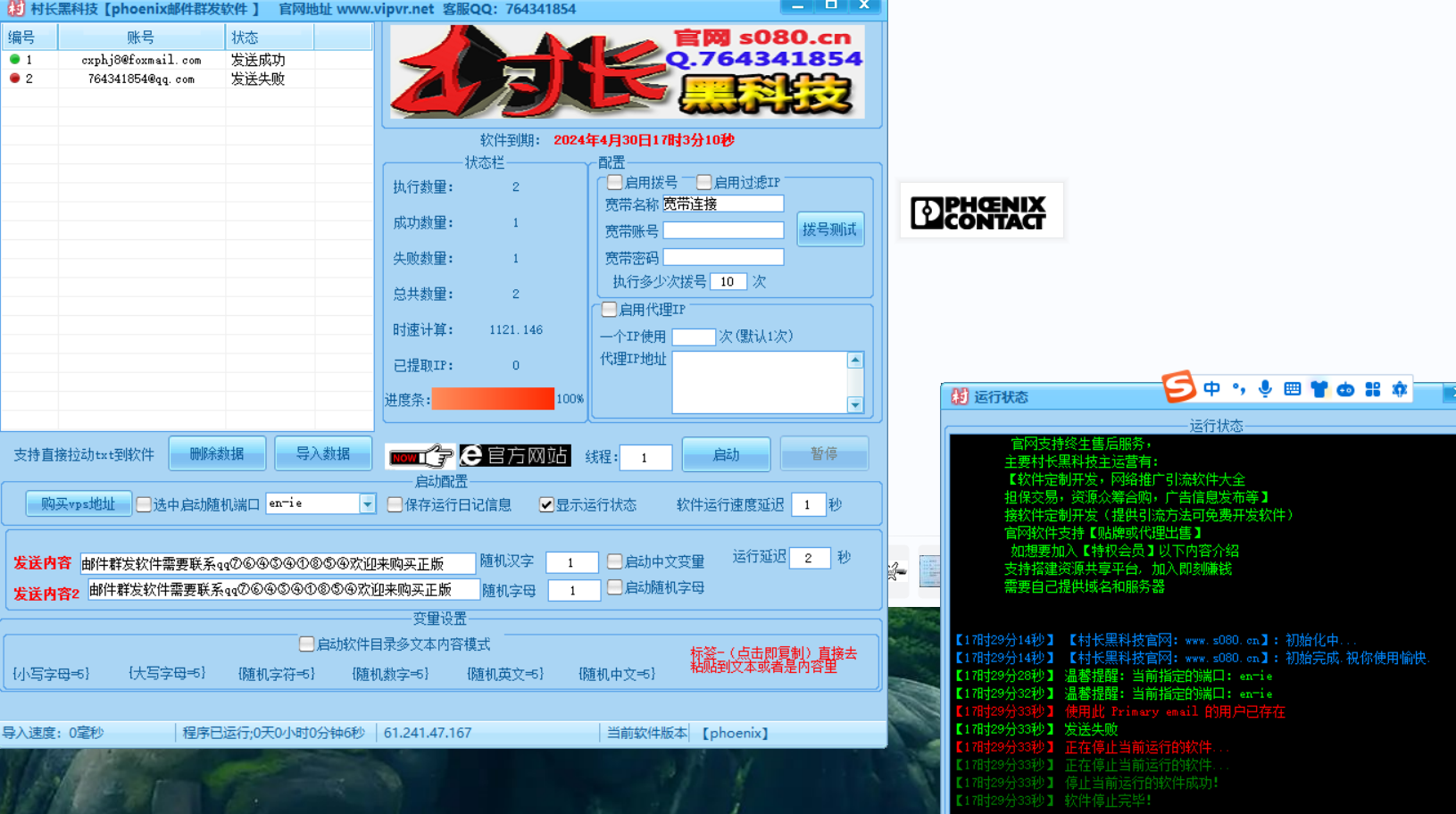Check 选中启动随机端口 option
The image size is (1456, 814).
pos(144,504)
